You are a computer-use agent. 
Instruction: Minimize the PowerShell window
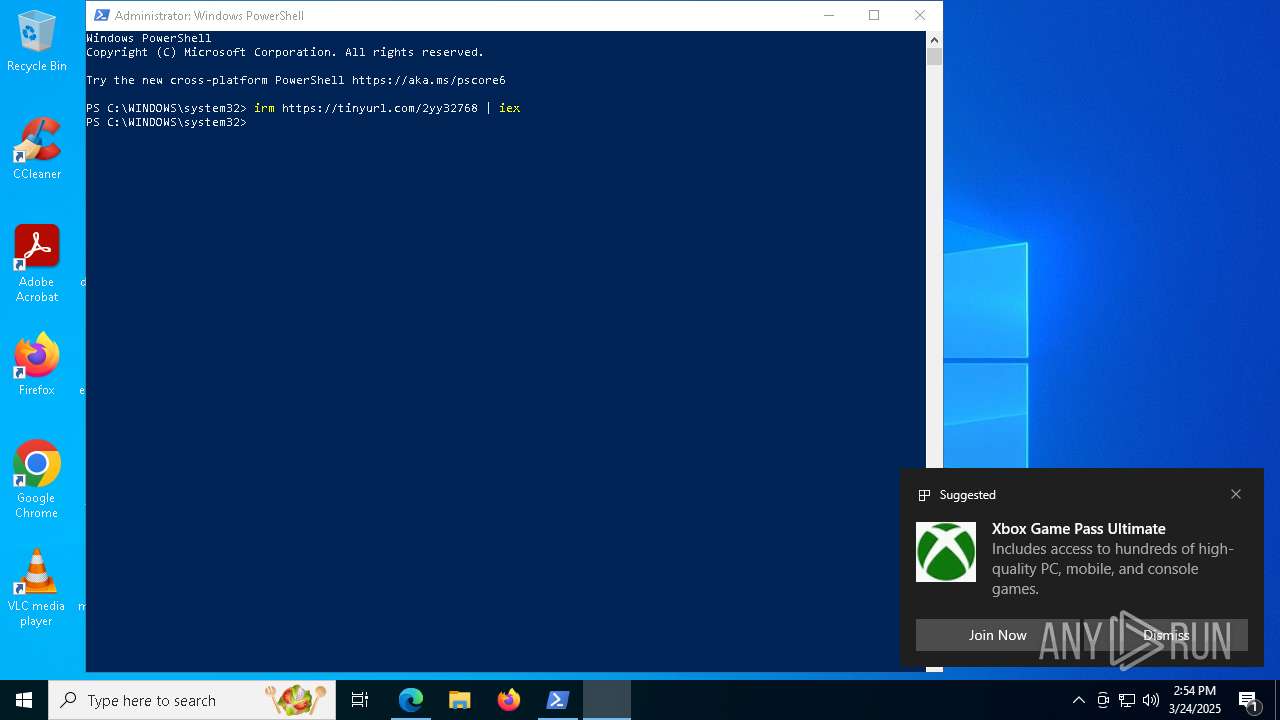[x=828, y=15]
